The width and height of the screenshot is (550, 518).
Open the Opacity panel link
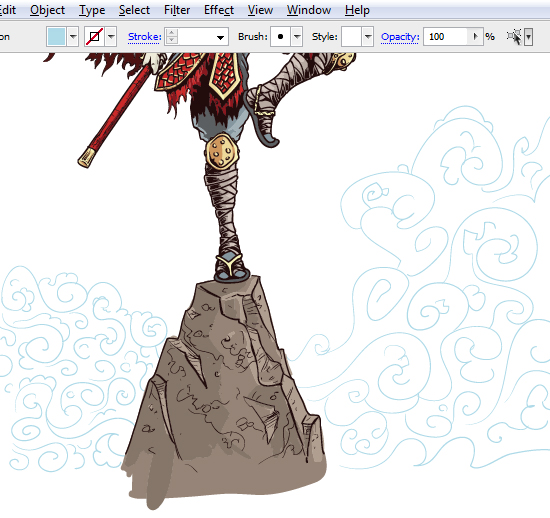click(400, 36)
